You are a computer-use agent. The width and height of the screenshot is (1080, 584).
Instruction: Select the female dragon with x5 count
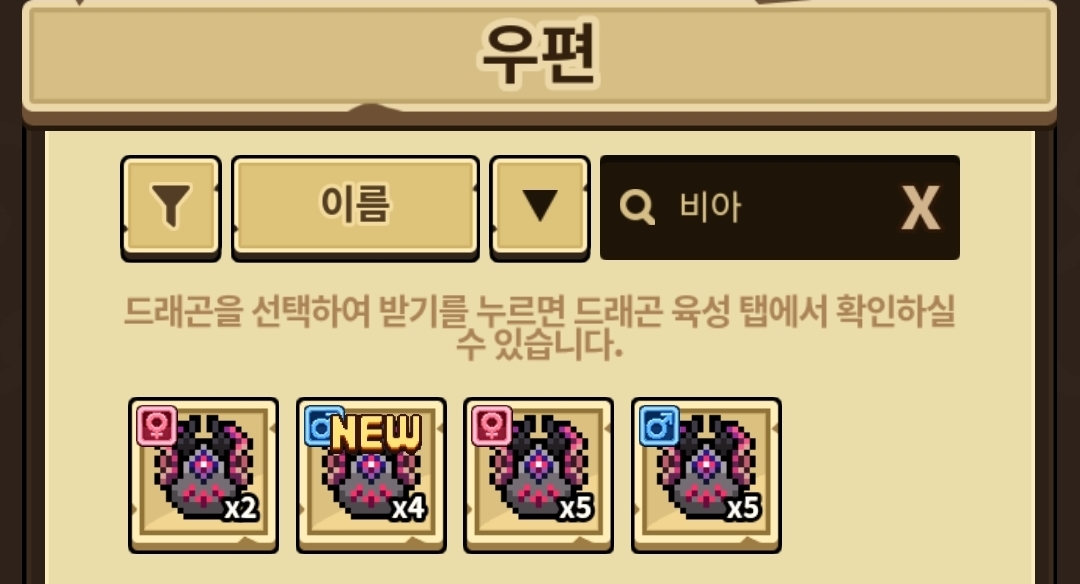coord(539,475)
